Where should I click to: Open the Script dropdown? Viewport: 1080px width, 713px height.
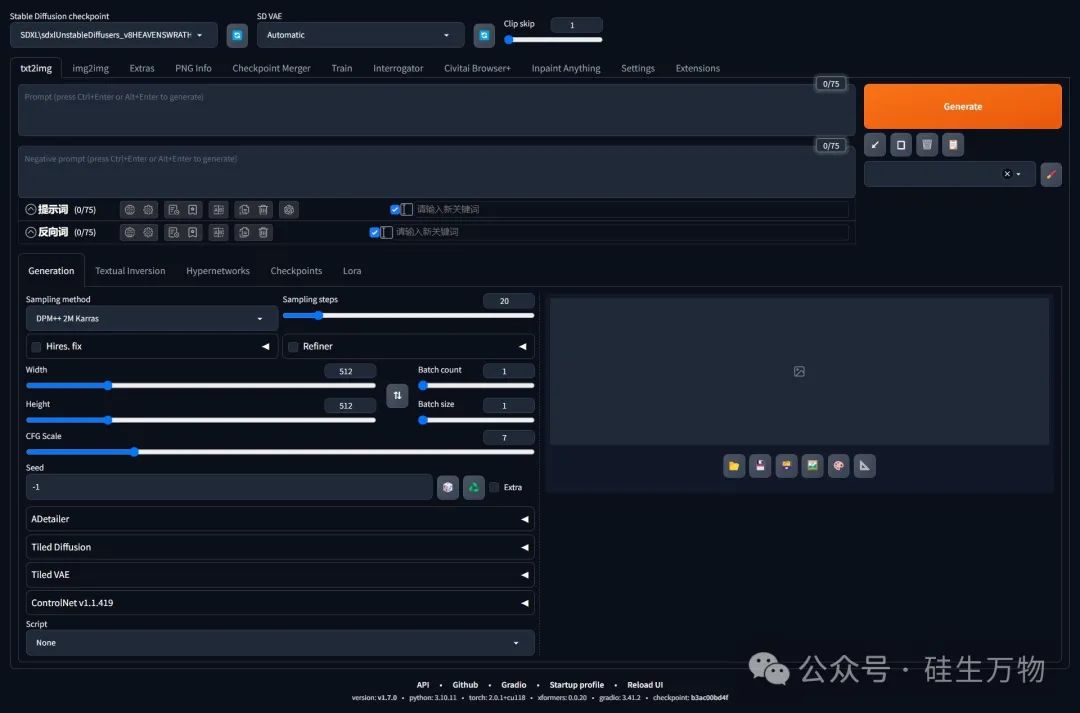pyautogui.click(x=280, y=643)
